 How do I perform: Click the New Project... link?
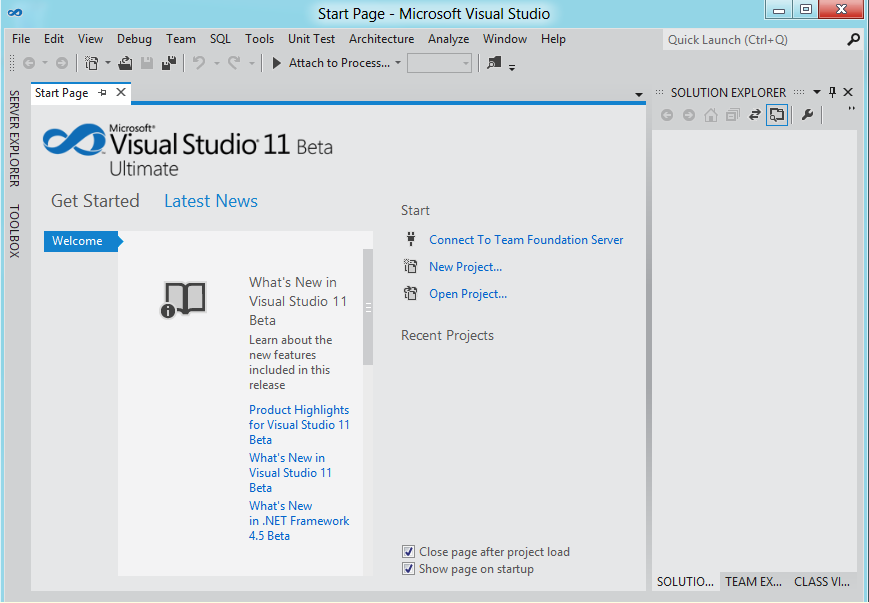tap(466, 267)
